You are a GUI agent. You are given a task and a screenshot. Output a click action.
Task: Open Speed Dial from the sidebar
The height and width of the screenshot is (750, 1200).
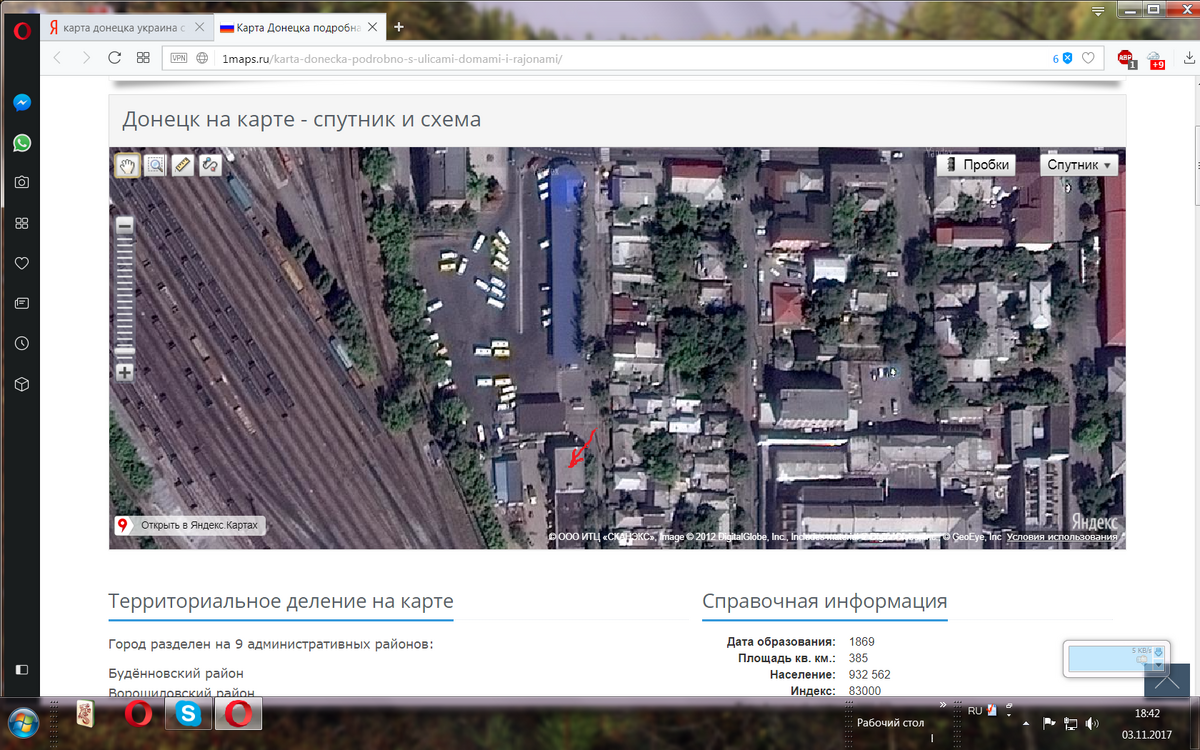(x=21, y=223)
